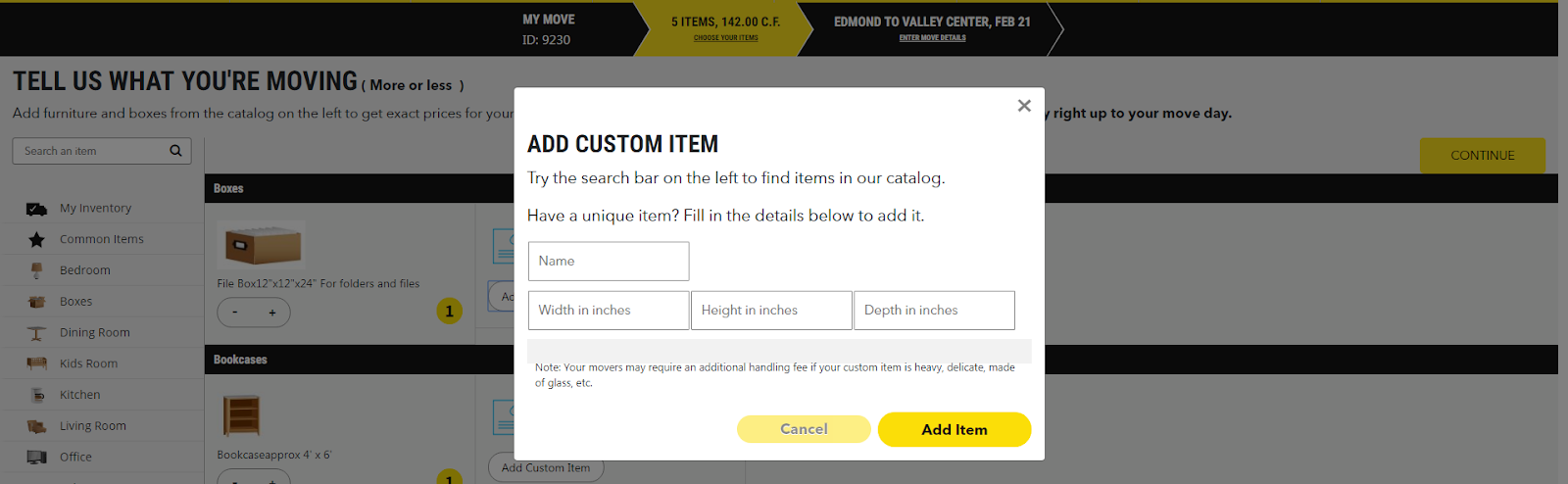Click the search magnifier icon
This screenshot has width=1568, height=484.
tap(175, 151)
